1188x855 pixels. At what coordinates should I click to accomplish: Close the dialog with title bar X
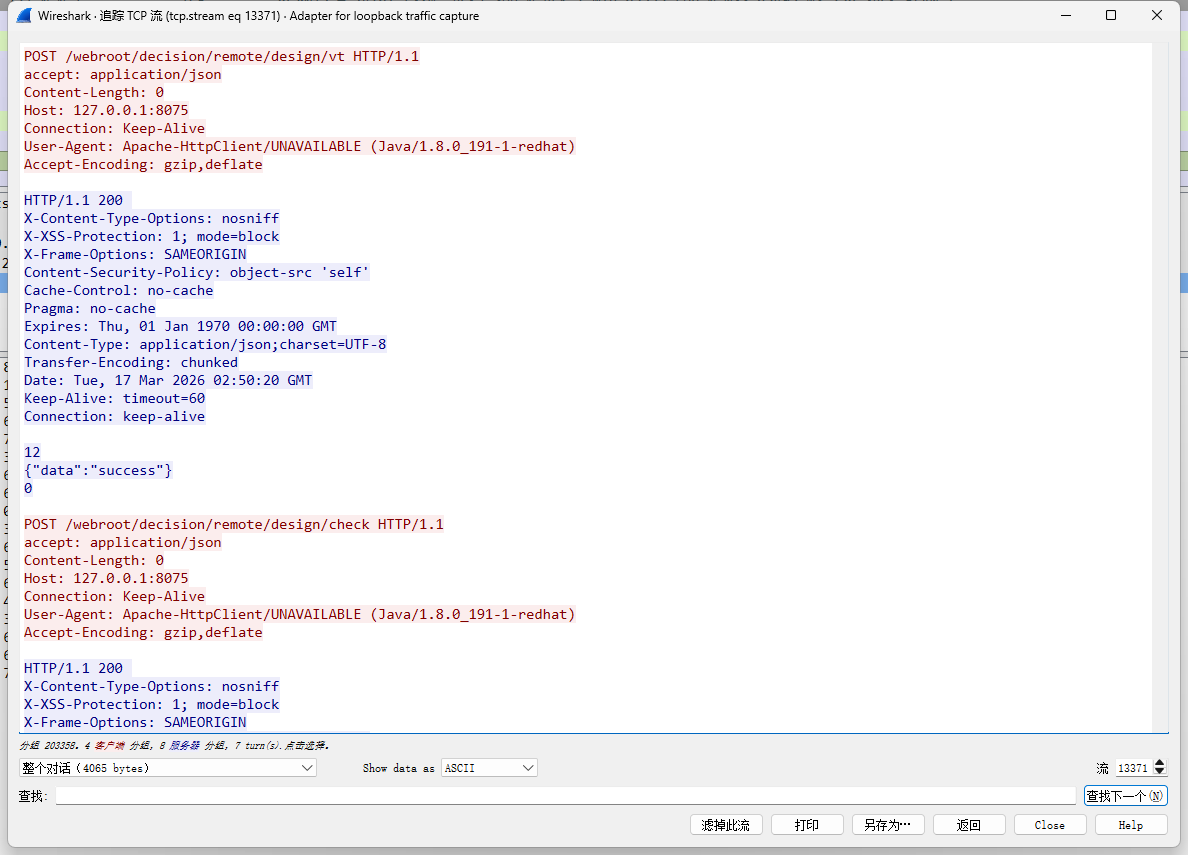(x=1157, y=16)
